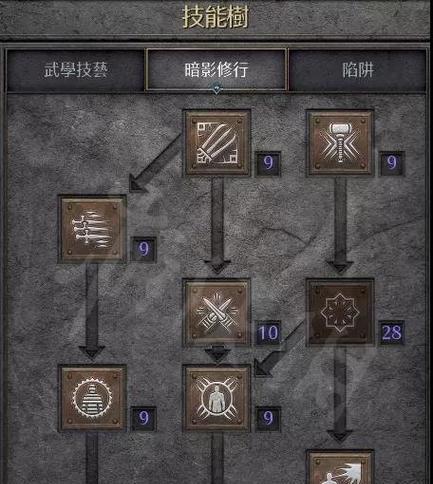This screenshot has height=484, width=433.
Task: Click the 9 counter beside daggers skill
Action: 144,249
